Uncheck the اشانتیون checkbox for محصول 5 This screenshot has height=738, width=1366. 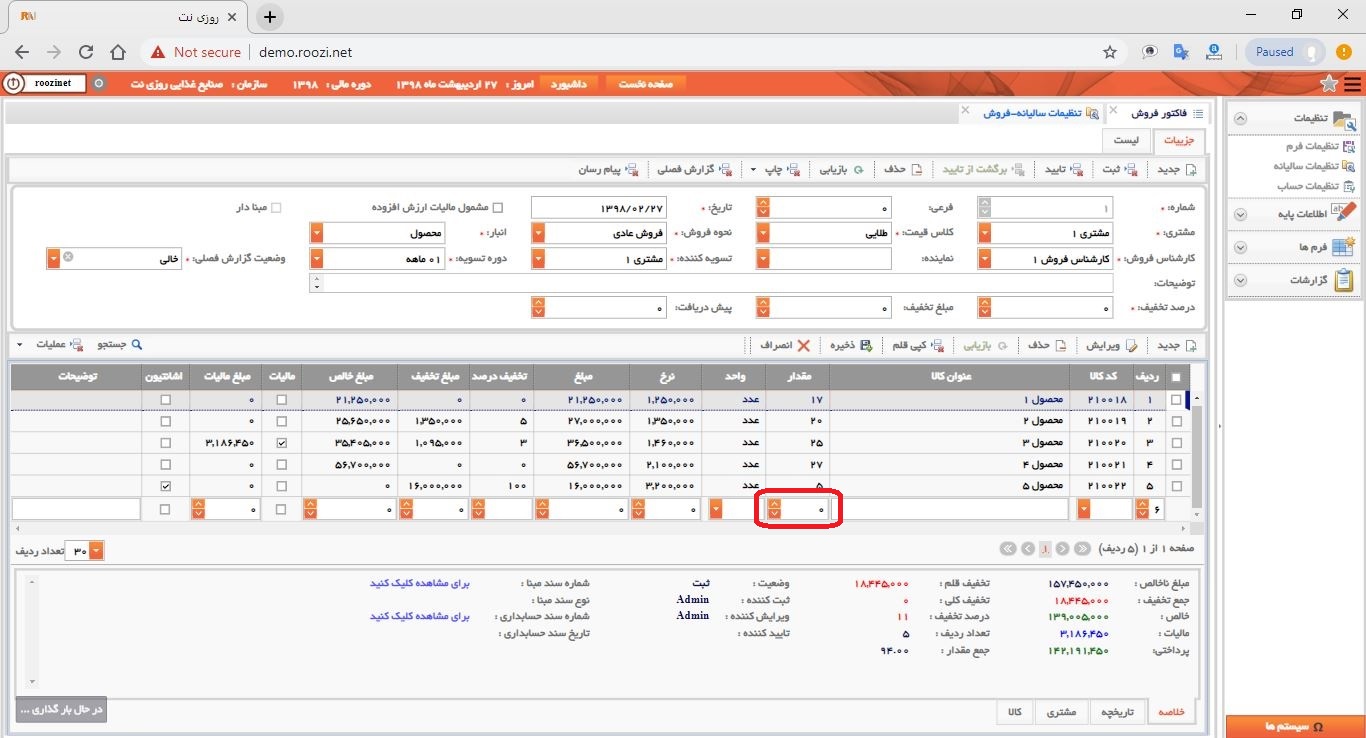165,486
